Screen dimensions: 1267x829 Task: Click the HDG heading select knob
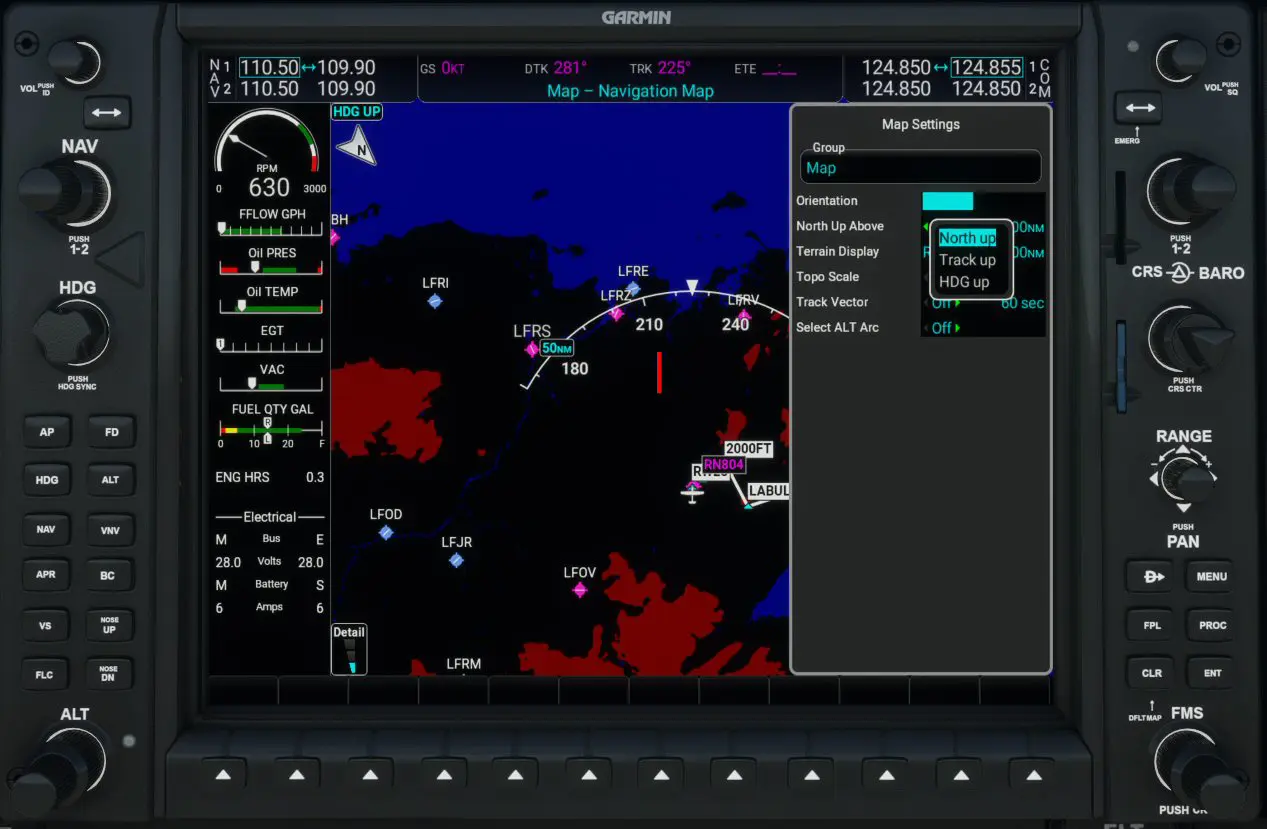(x=70, y=335)
